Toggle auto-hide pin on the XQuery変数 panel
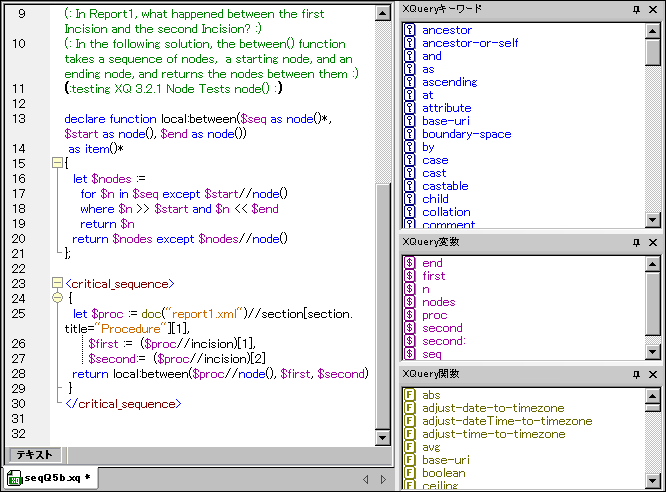The height and width of the screenshot is (492, 666). coord(637,243)
